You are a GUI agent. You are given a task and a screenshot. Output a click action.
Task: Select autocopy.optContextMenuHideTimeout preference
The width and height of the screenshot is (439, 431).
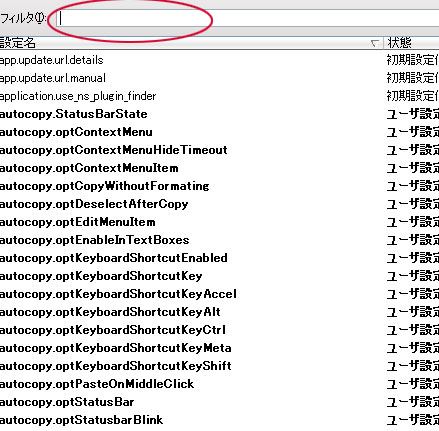coord(114,150)
